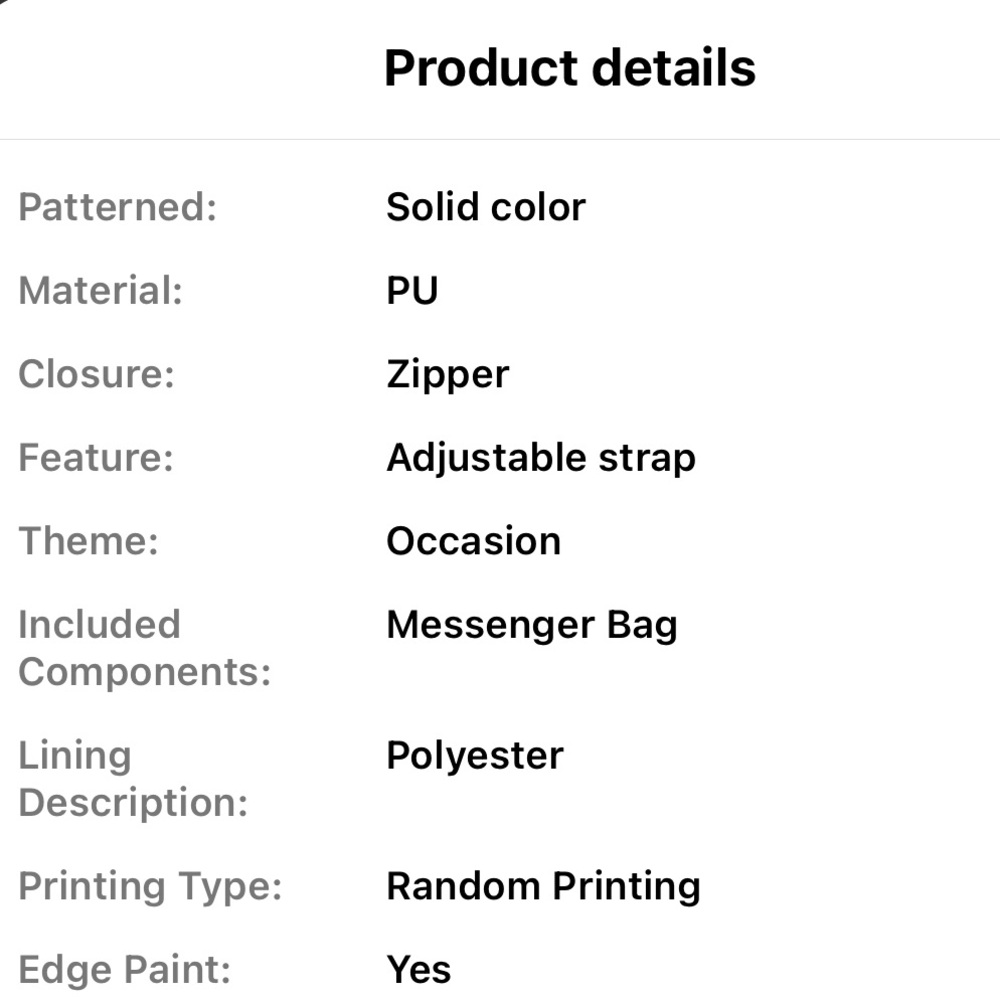Select the Edge Paint label
This screenshot has height=1000, width=1000.
(125, 971)
